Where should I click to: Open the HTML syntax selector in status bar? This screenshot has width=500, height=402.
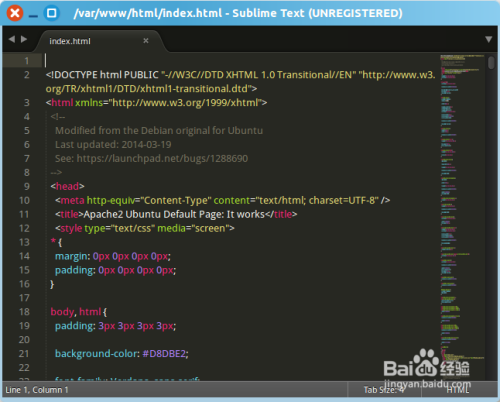click(x=458, y=390)
